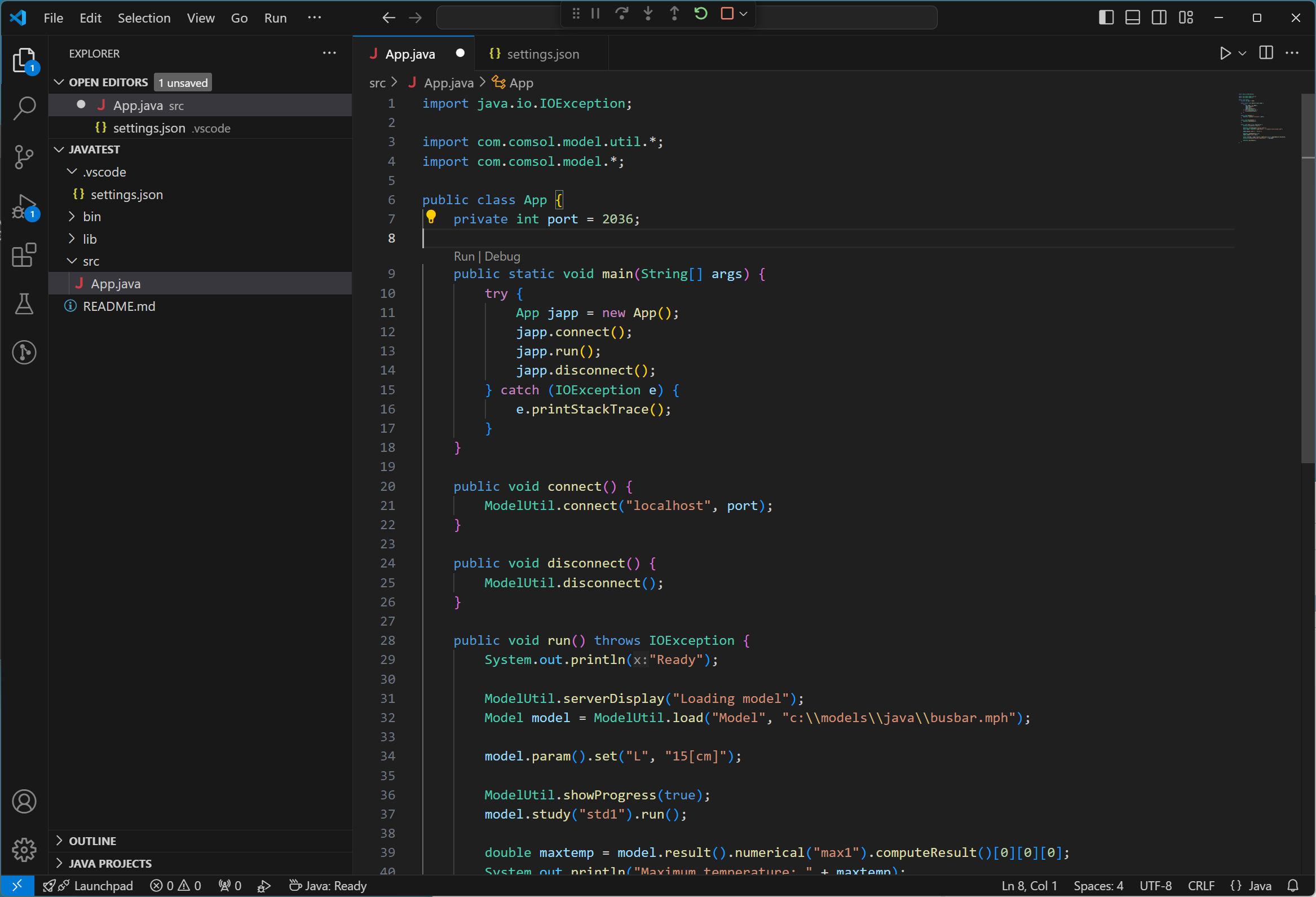Toggle Primary Side Bar layout button
1316x897 pixels.
coord(1106,17)
